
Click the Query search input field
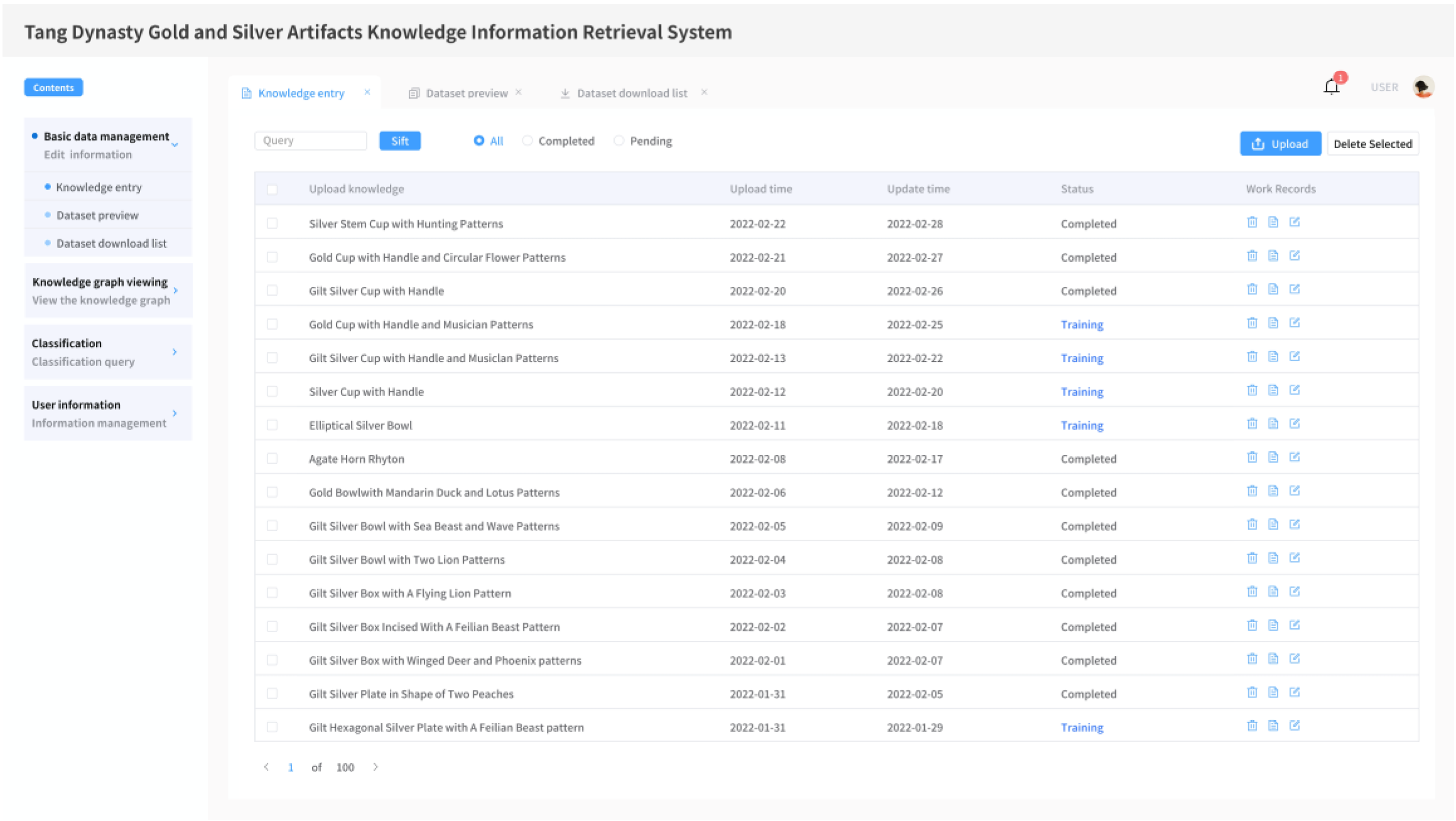pyautogui.click(x=310, y=141)
